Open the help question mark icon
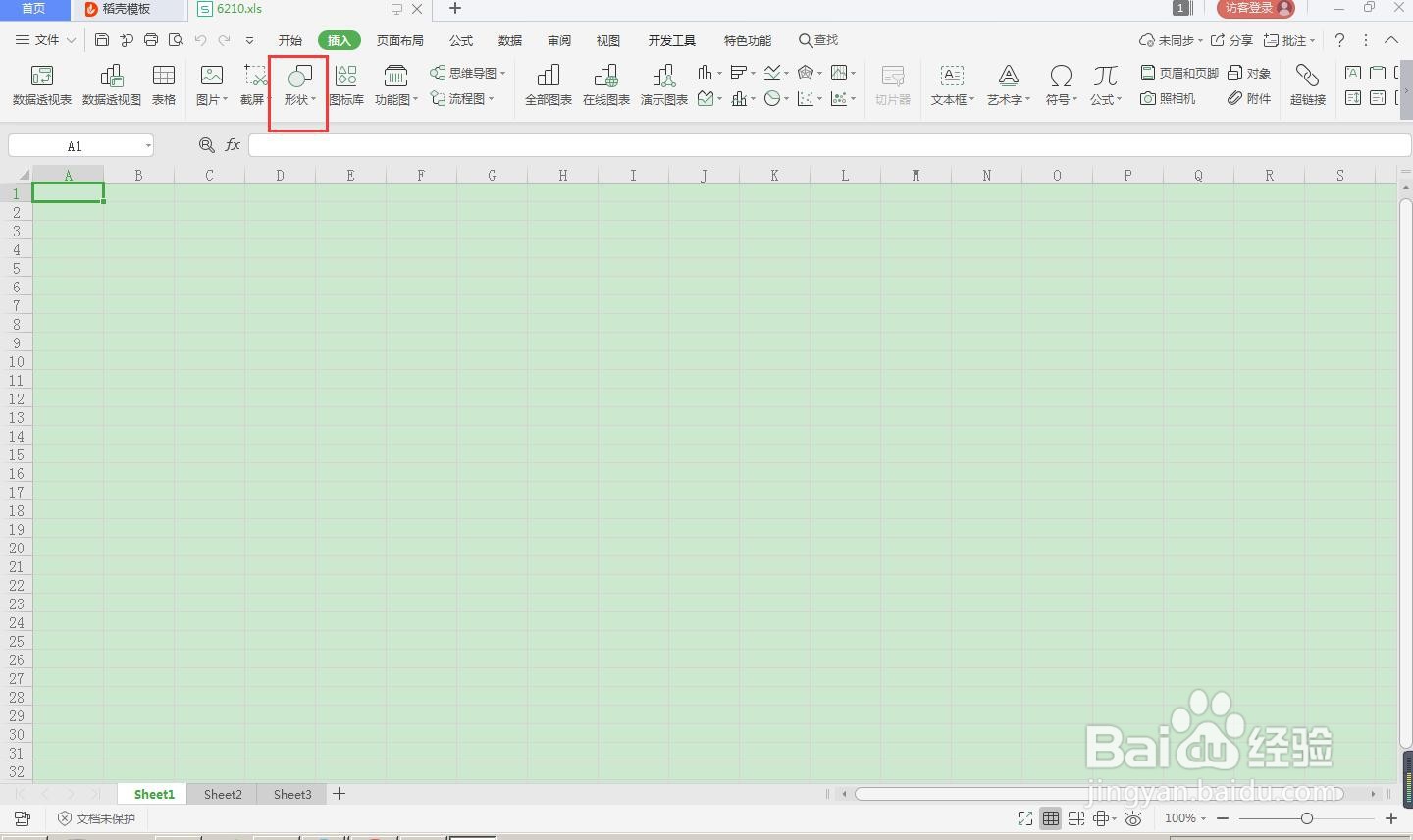 (x=1339, y=40)
